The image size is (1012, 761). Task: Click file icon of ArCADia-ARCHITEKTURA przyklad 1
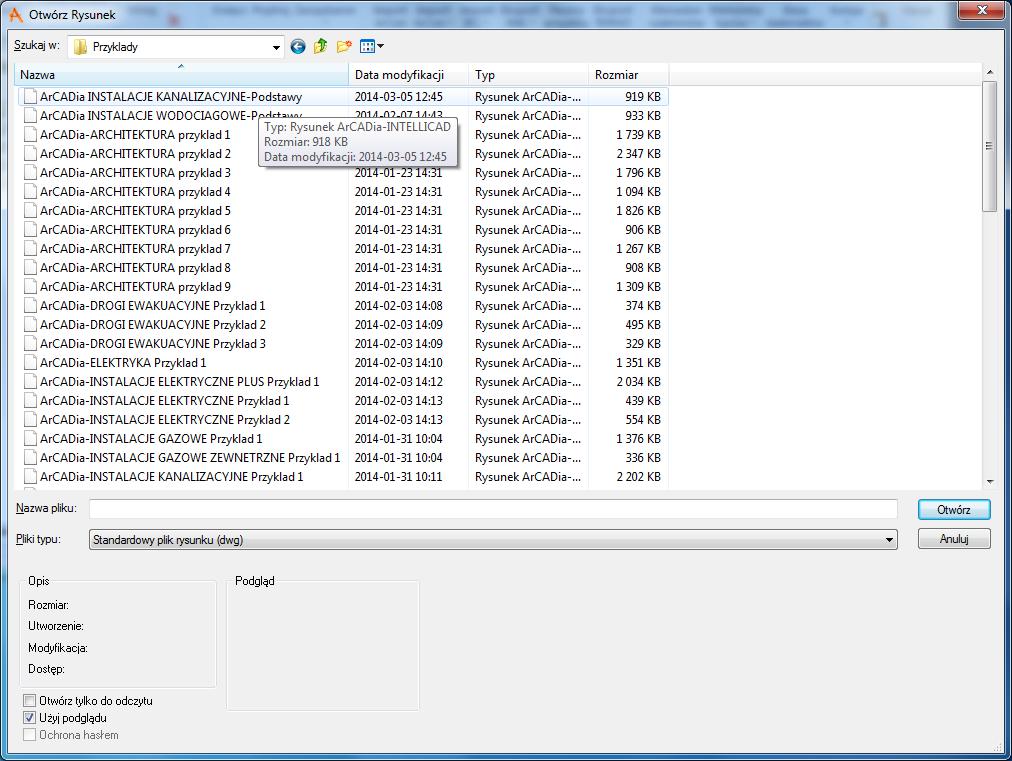pos(30,135)
